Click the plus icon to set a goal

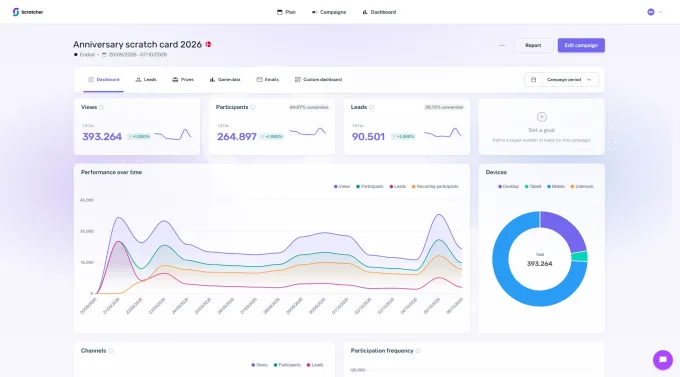[x=542, y=117]
